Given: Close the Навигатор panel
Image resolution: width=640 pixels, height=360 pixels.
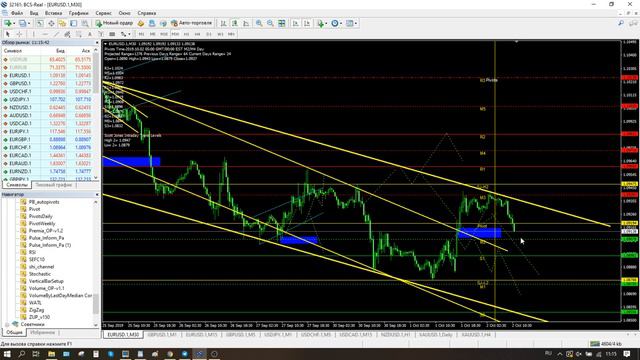Looking at the screenshot, I should click(97, 195).
